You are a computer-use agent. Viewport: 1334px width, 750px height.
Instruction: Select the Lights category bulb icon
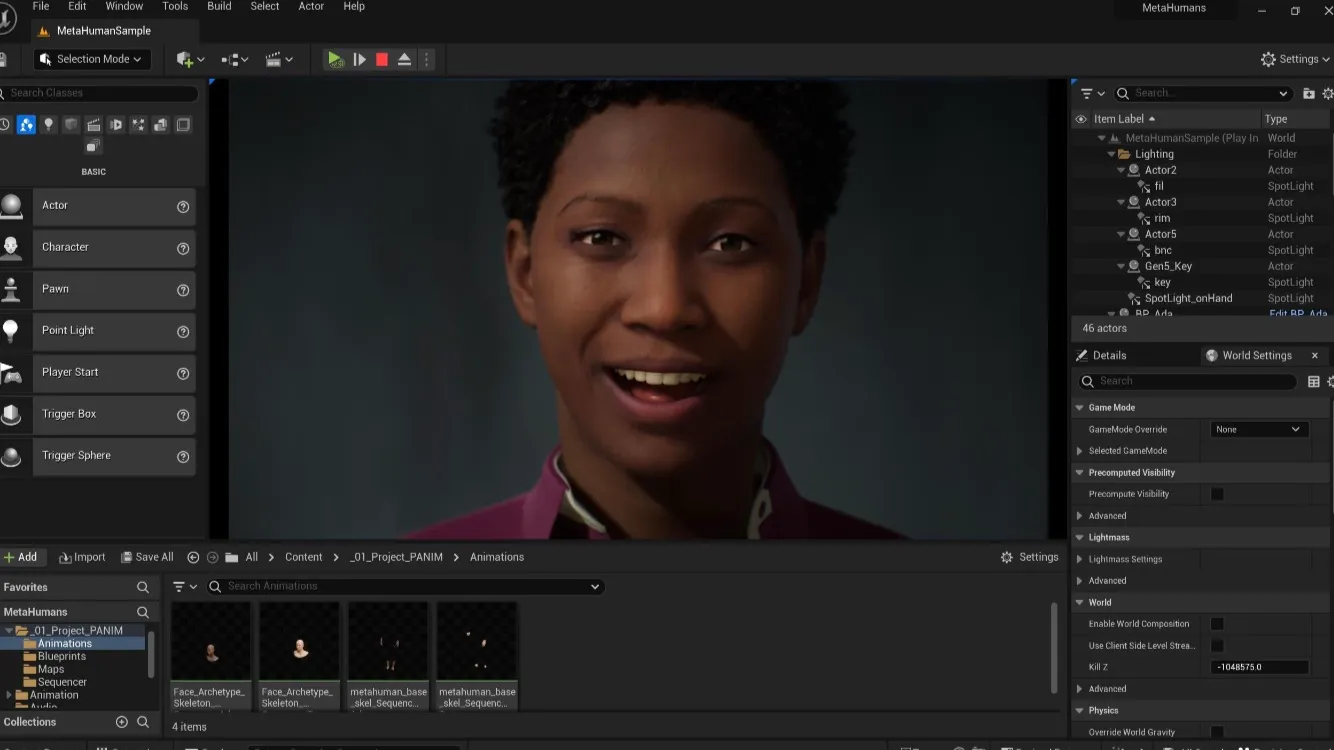[x=49, y=125]
